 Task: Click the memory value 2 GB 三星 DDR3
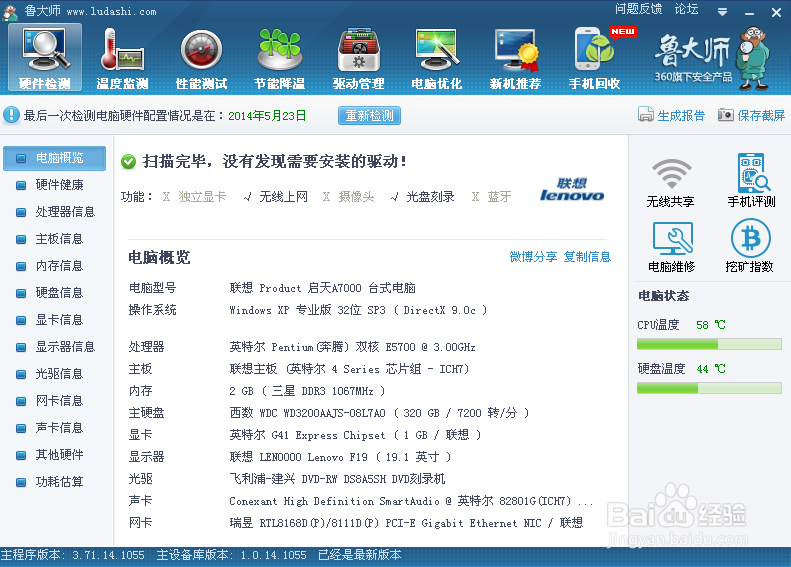(x=307, y=391)
